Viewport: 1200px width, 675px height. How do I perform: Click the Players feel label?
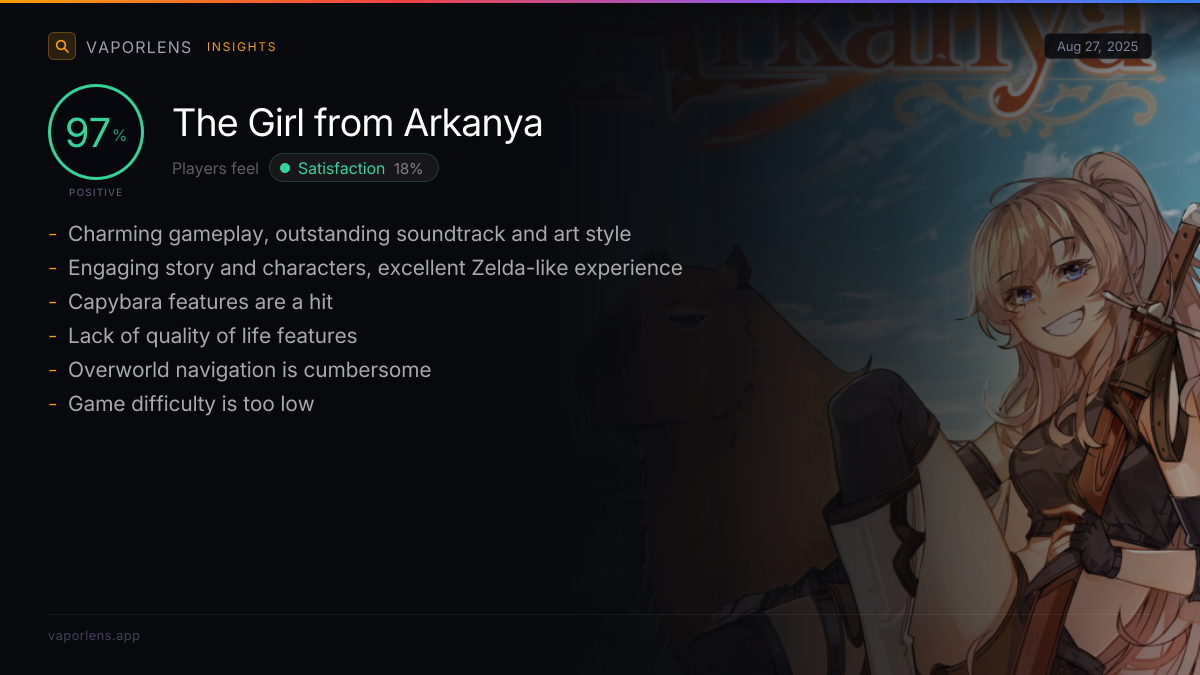click(x=215, y=169)
